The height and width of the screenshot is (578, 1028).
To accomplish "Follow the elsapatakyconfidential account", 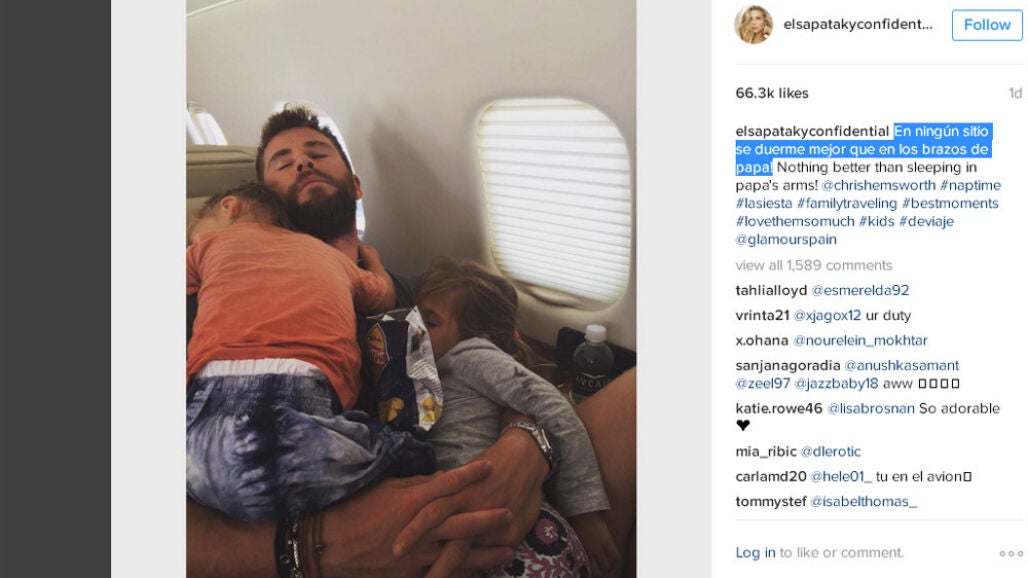I will (x=987, y=25).
